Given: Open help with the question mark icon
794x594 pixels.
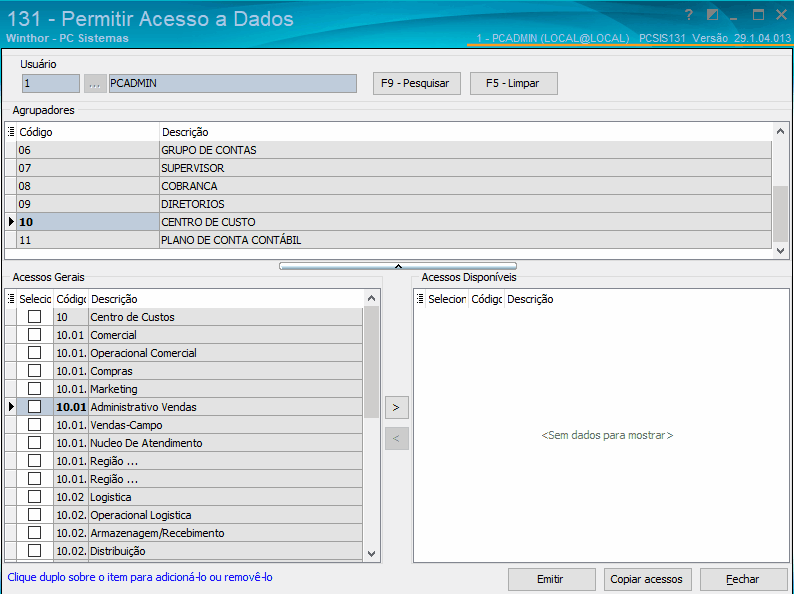Looking at the screenshot, I should click(688, 15).
